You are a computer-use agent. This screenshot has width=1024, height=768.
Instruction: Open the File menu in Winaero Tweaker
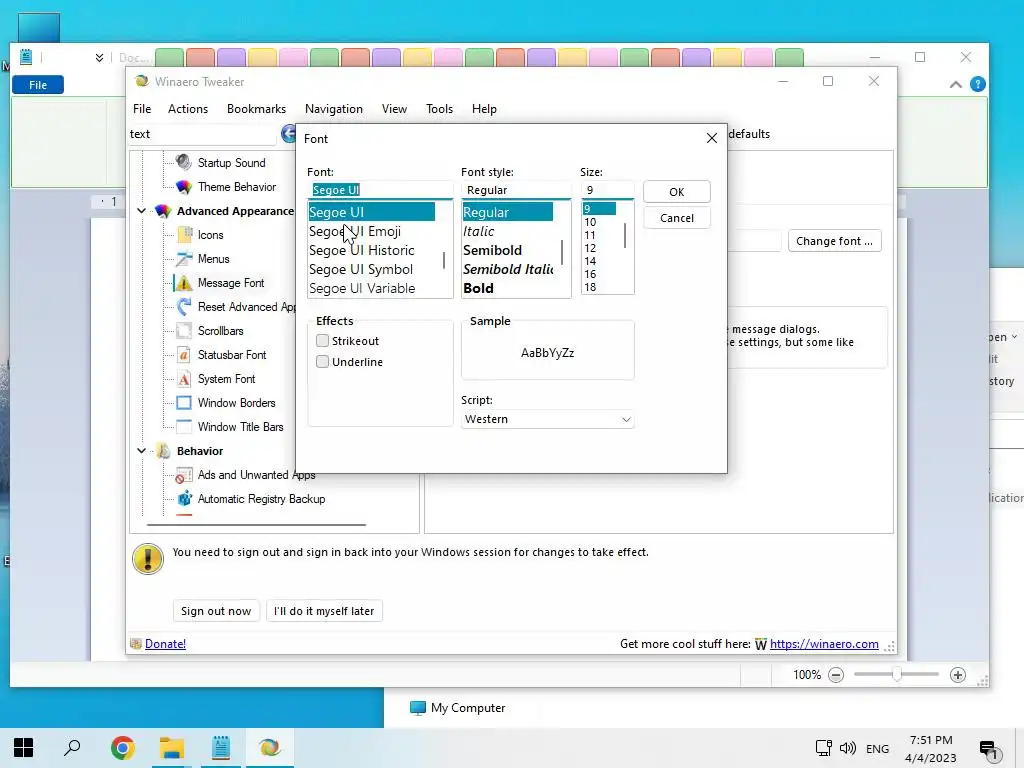point(142,109)
